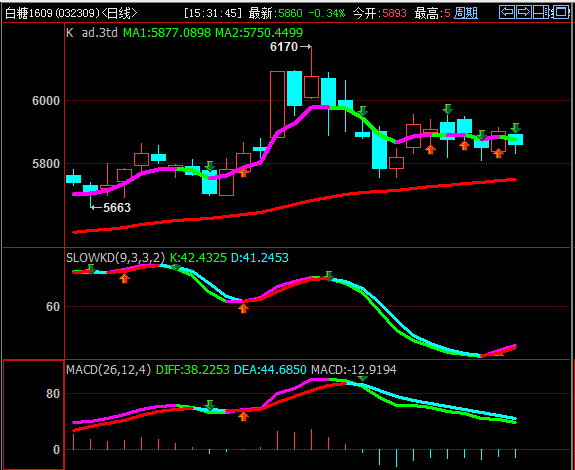The image size is (575, 470).
Task: Select the split-pane layout icon
Action: 541,12
